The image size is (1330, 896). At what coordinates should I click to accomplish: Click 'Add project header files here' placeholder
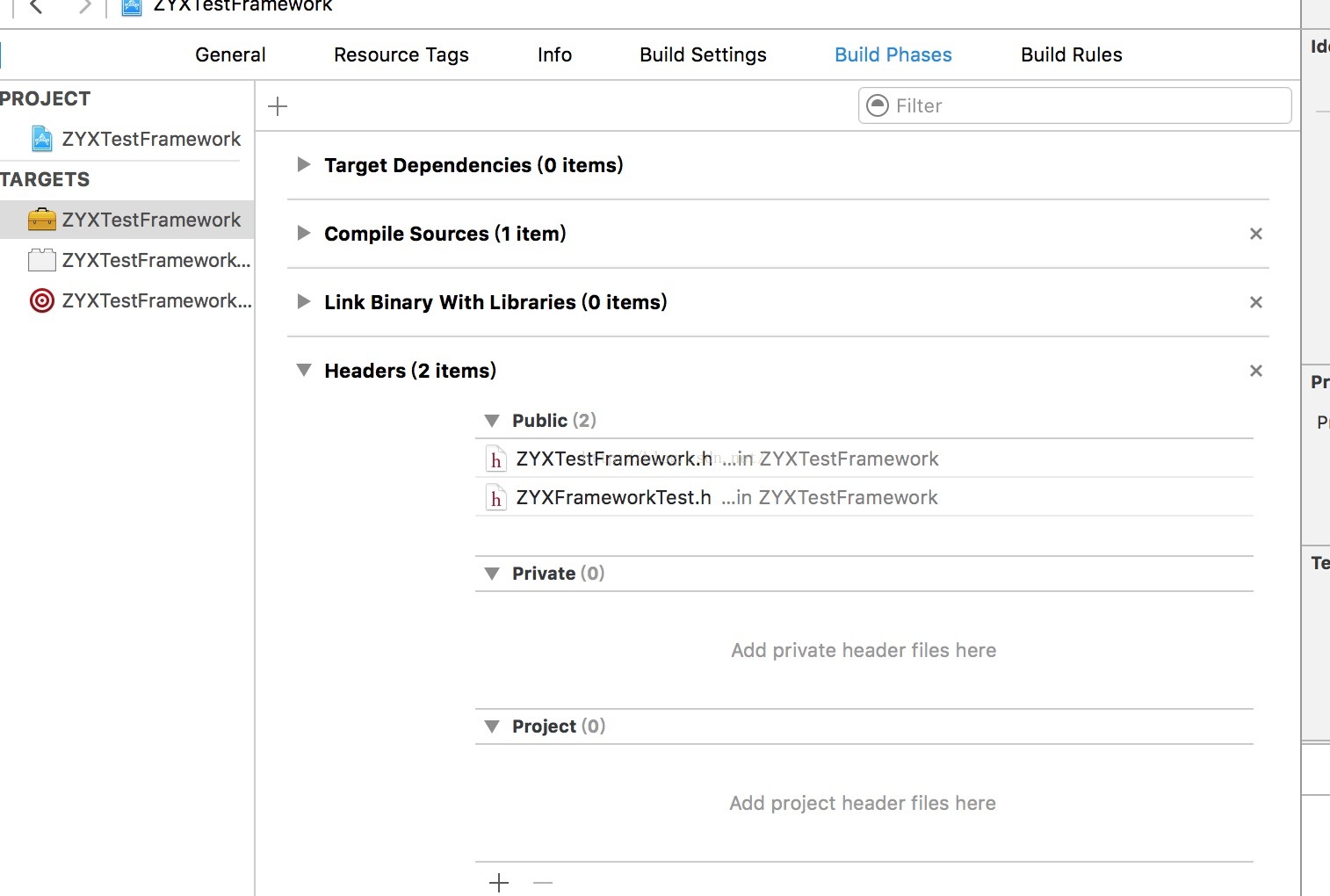click(x=863, y=803)
